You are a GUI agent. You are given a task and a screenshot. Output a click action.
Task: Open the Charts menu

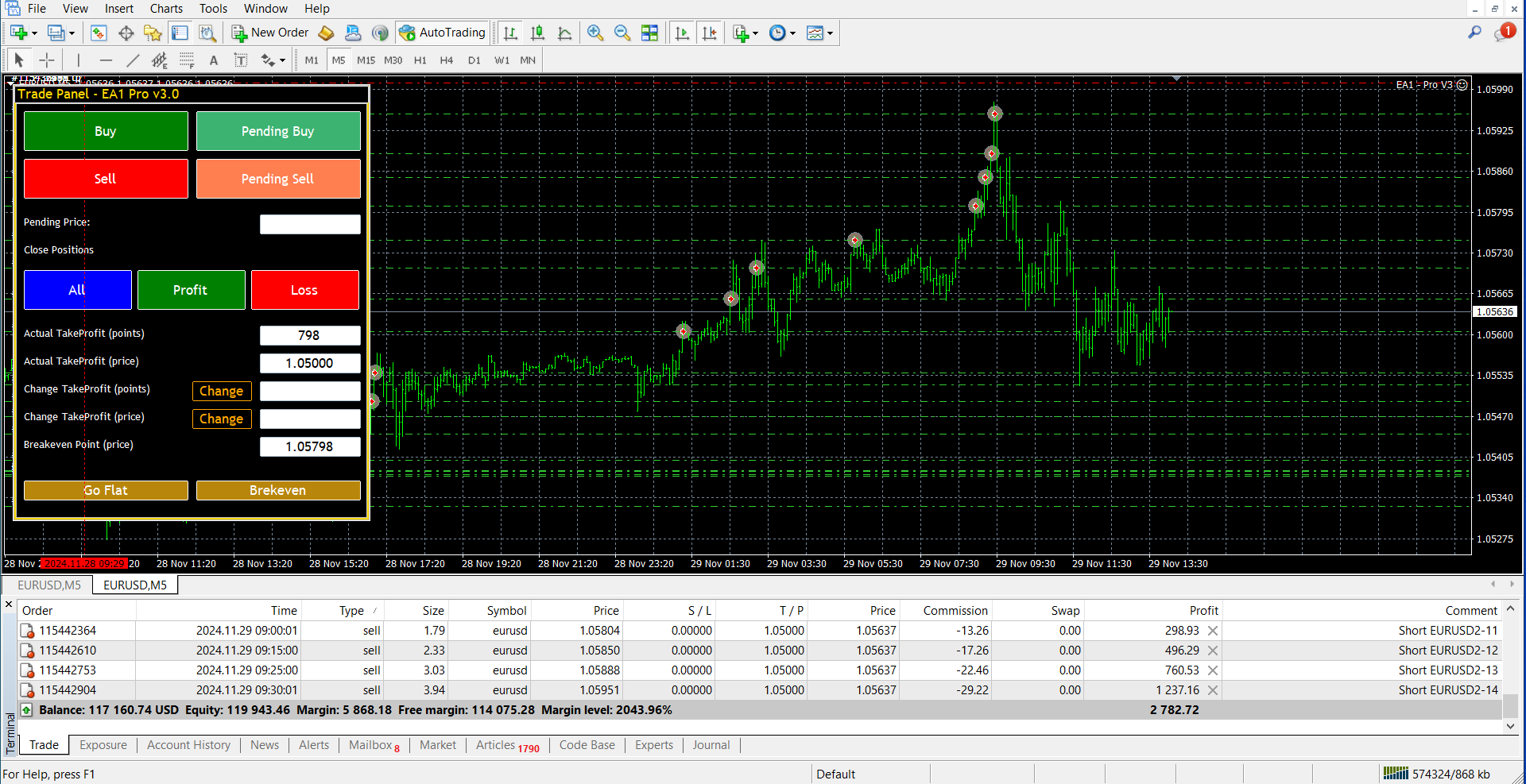tap(166, 9)
